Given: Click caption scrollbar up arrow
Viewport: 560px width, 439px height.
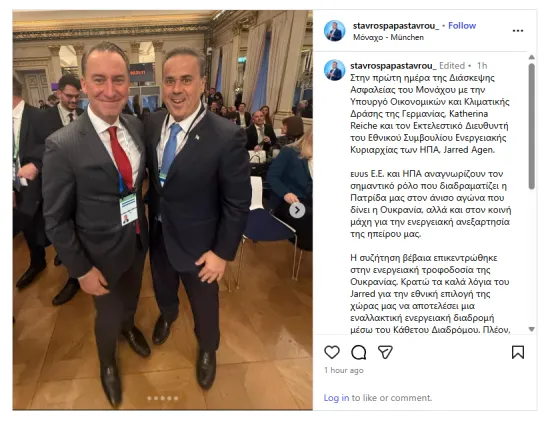Looking at the screenshot, I should (x=531, y=57).
